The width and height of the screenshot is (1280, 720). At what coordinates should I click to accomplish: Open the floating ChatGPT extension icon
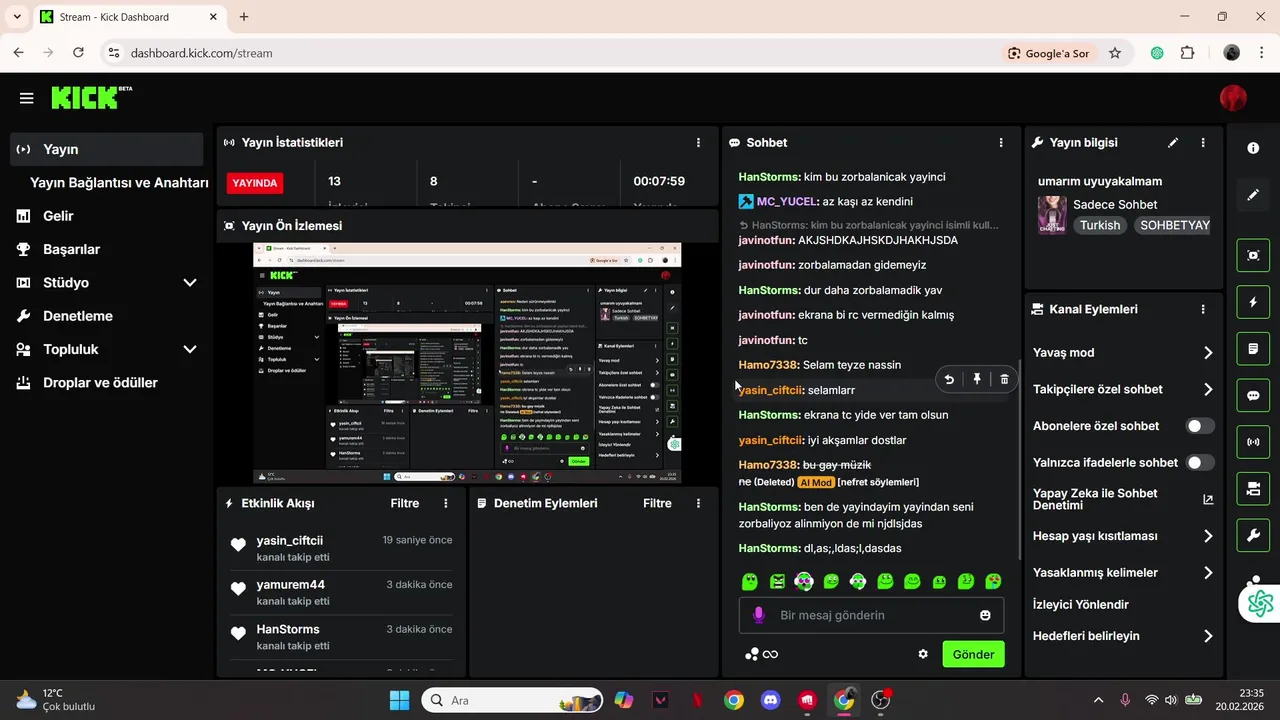tap(1260, 603)
